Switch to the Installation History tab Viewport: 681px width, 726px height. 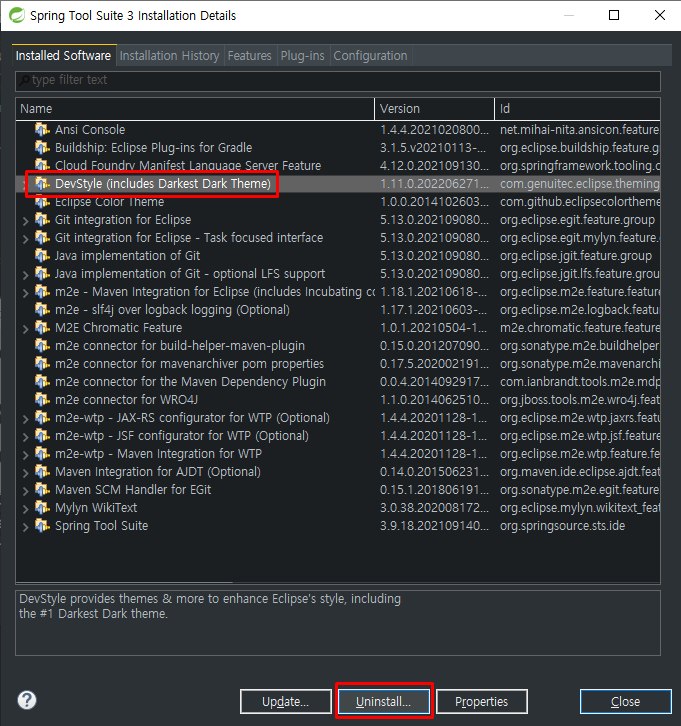[169, 56]
